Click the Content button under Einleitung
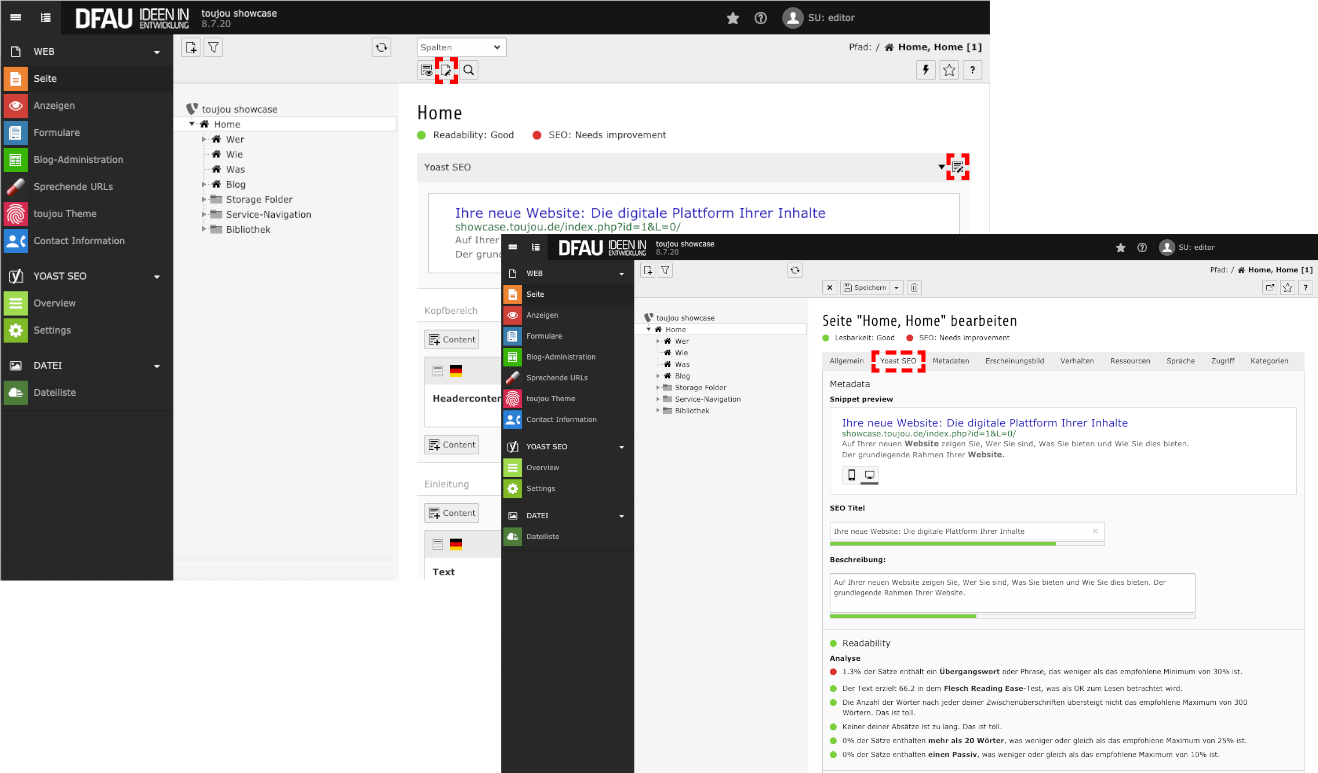Screen dimensions: 1318x773 pos(451,513)
